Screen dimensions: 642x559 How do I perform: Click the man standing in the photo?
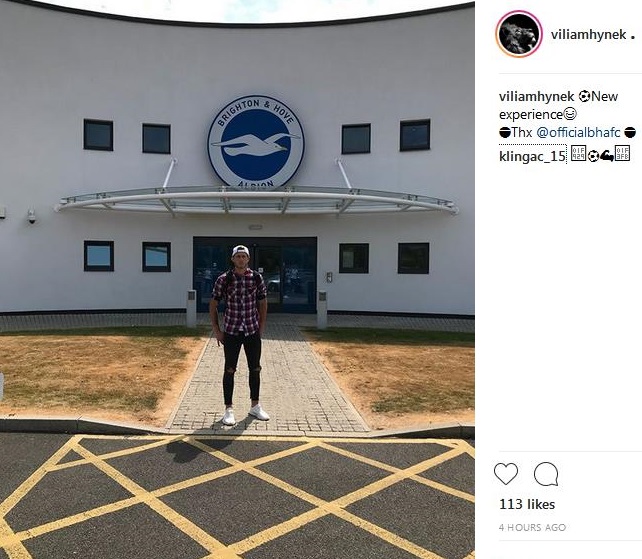[240, 335]
